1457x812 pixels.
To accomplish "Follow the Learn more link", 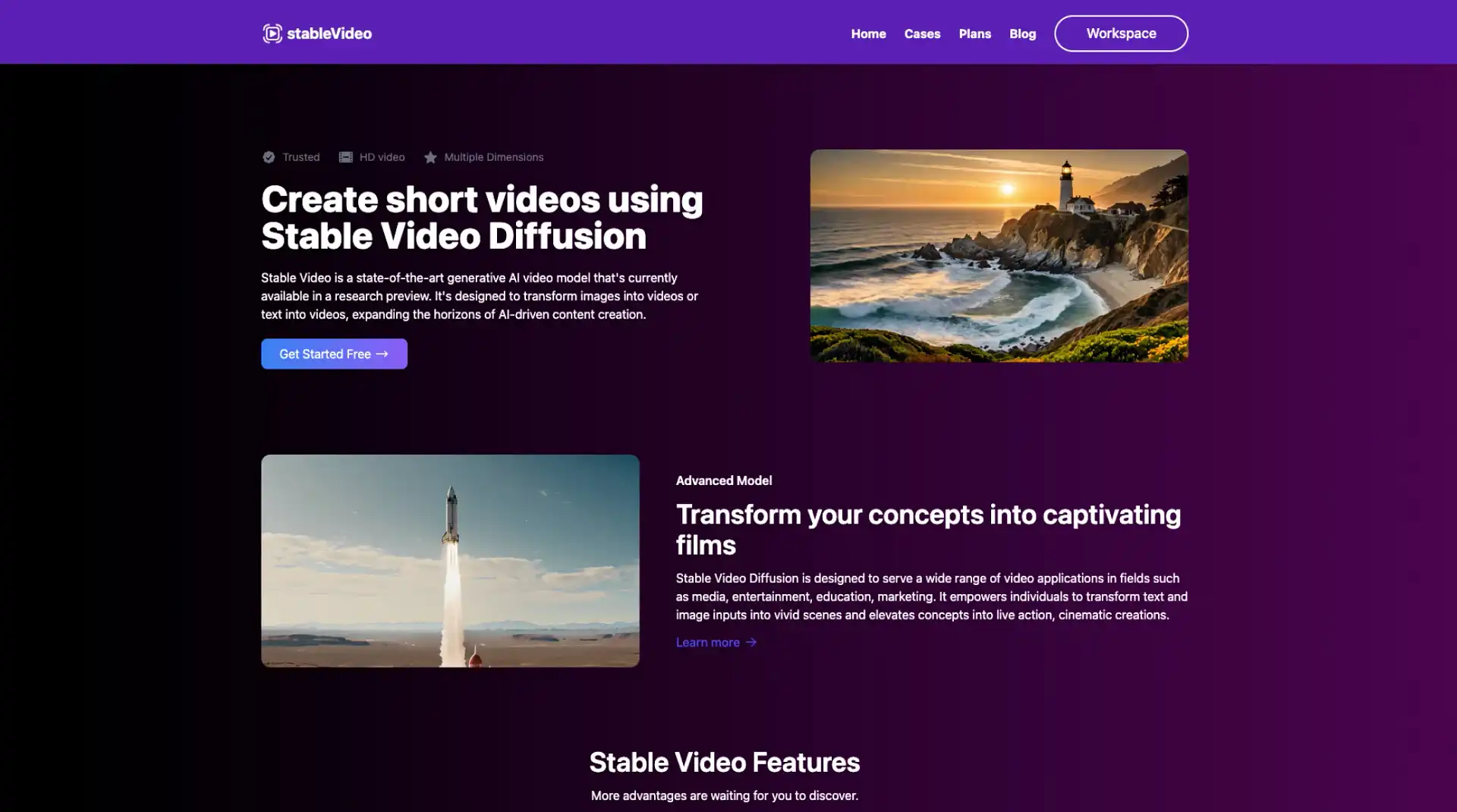I will click(x=716, y=642).
